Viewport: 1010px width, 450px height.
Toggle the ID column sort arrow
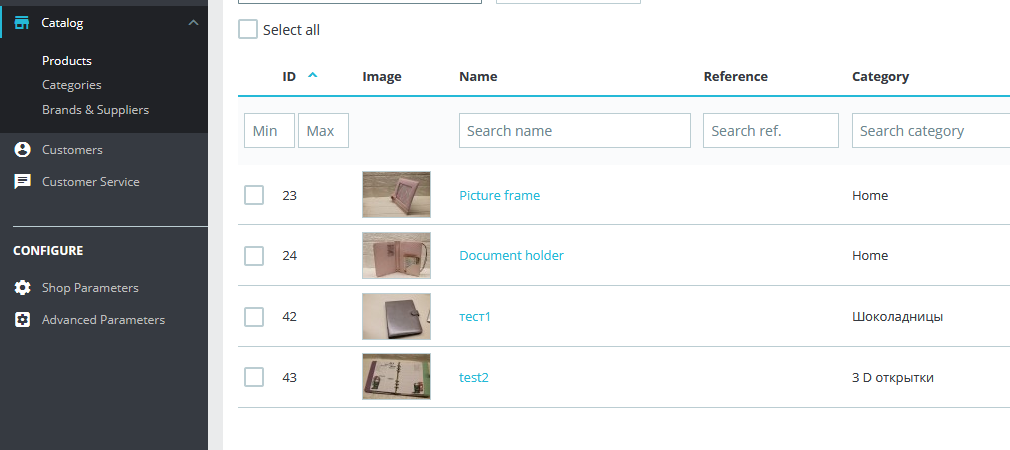(313, 76)
